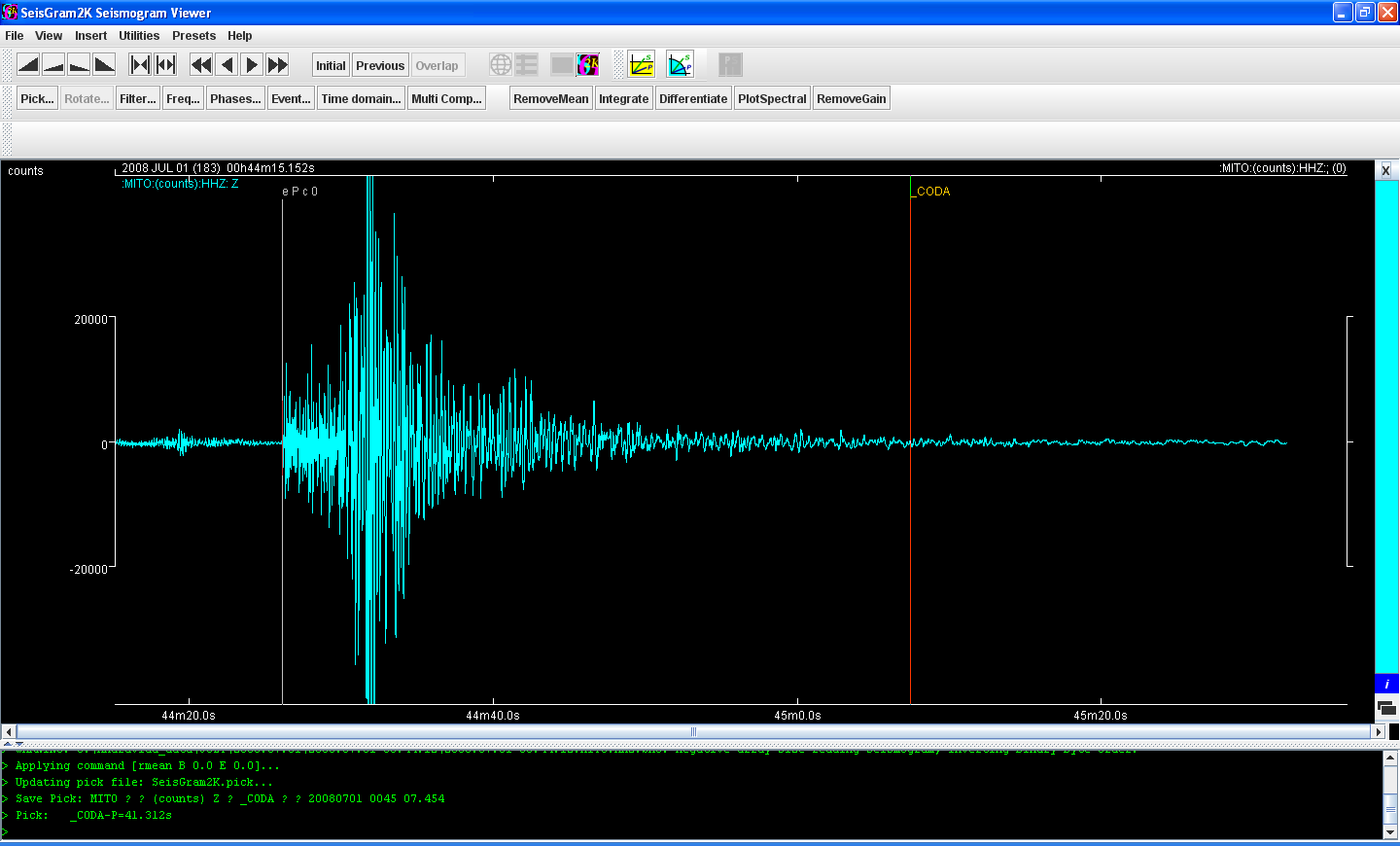This screenshot has width=1400, height=846.
Task: Click the horizontal scrollbar right arrow
Action: click(x=1378, y=731)
